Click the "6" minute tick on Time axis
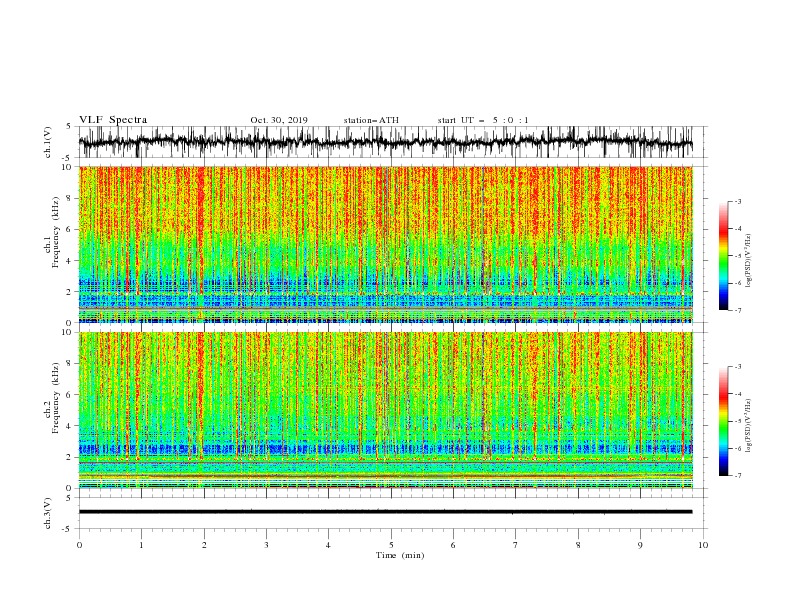Image resolution: width=792 pixels, height=612 pixels. point(453,545)
